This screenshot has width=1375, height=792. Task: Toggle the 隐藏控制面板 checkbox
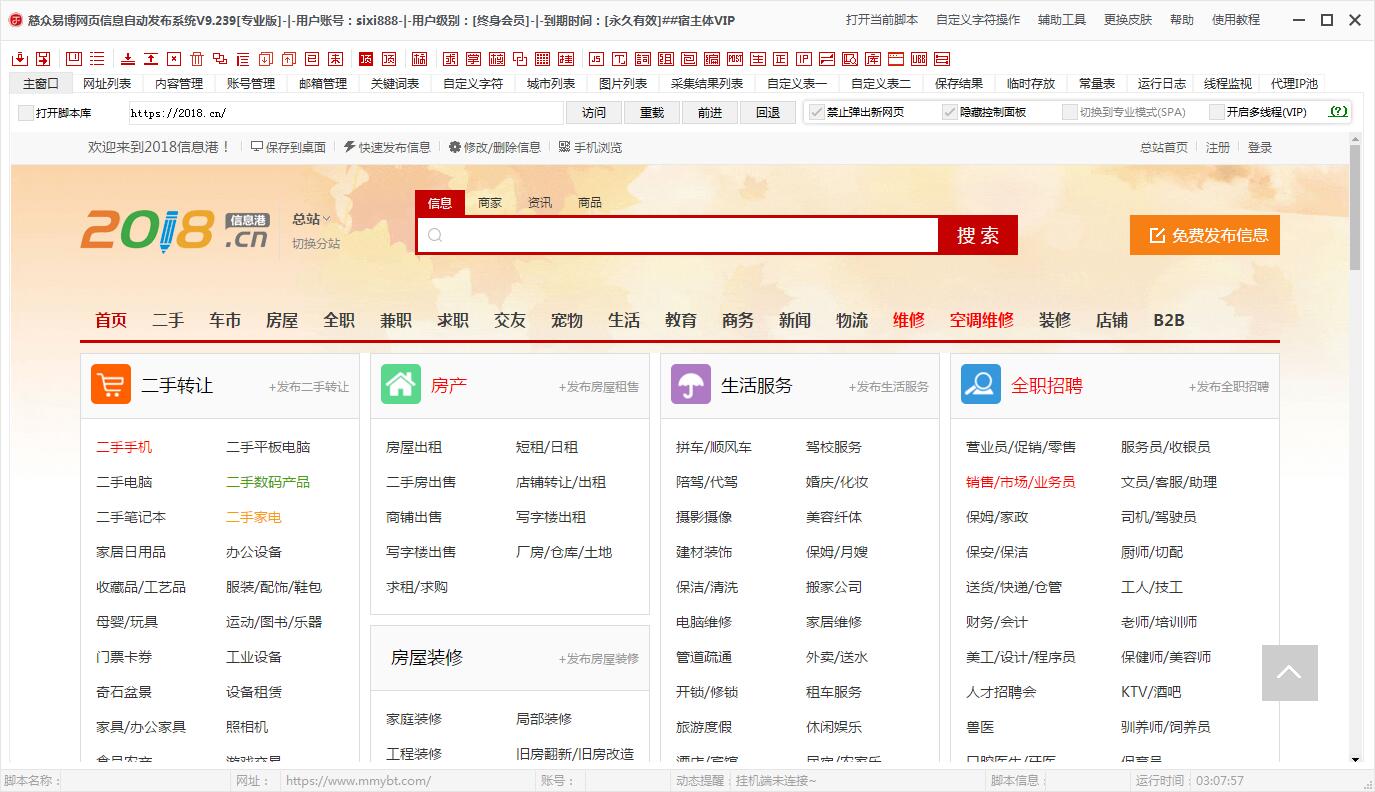pyautogui.click(x=950, y=112)
